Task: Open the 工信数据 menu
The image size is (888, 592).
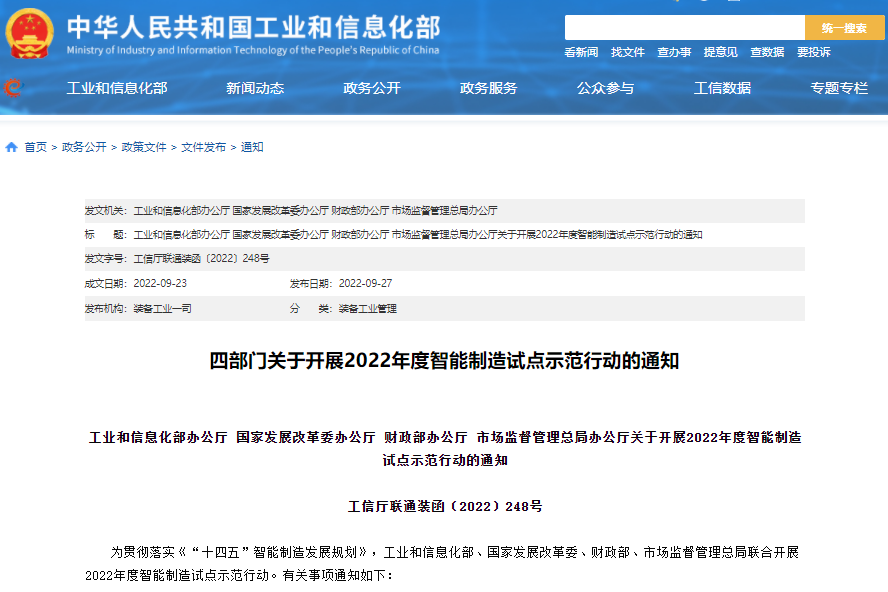Action: coord(725,88)
